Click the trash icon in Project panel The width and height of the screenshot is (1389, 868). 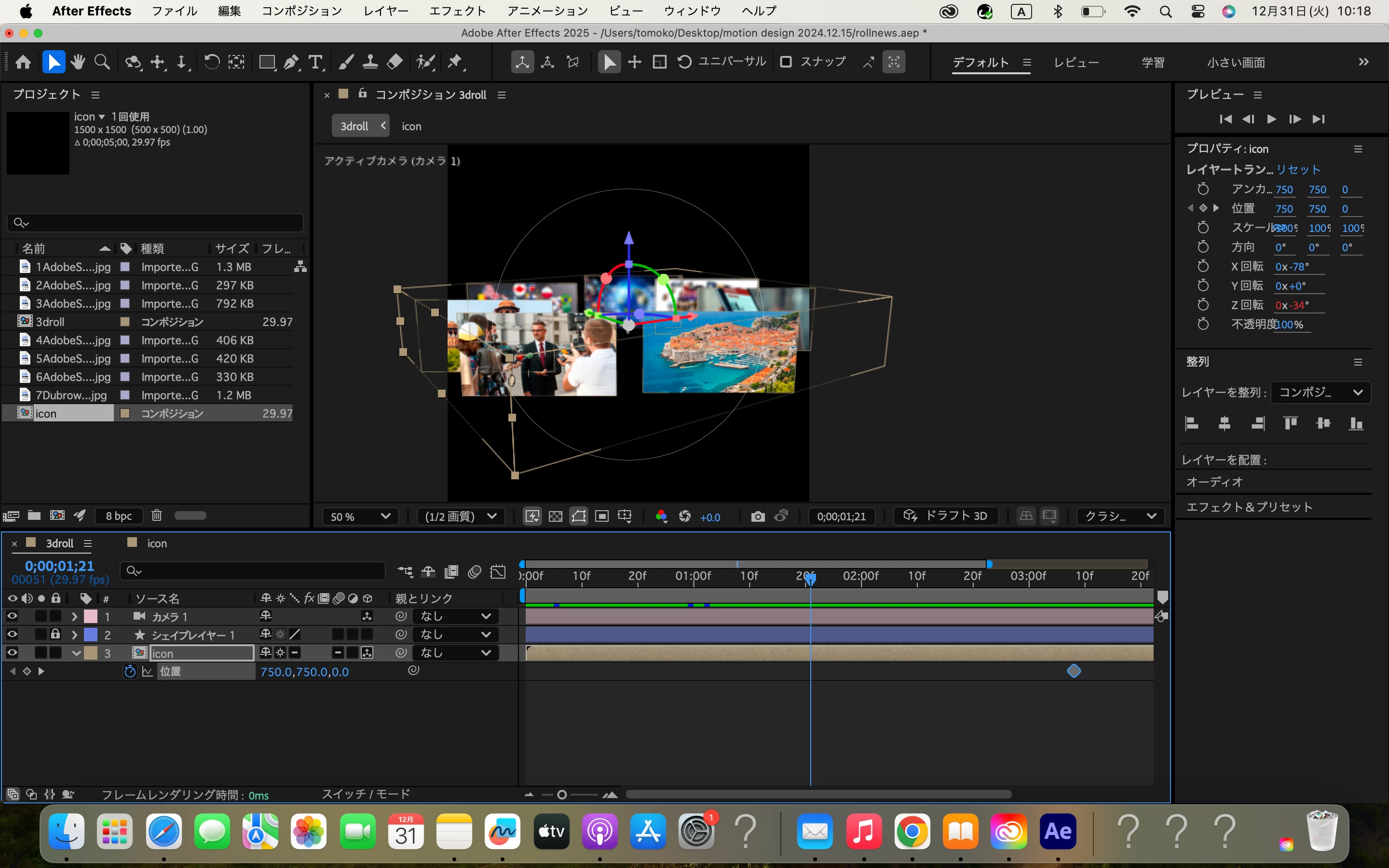pyautogui.click(x=157, y=515)
